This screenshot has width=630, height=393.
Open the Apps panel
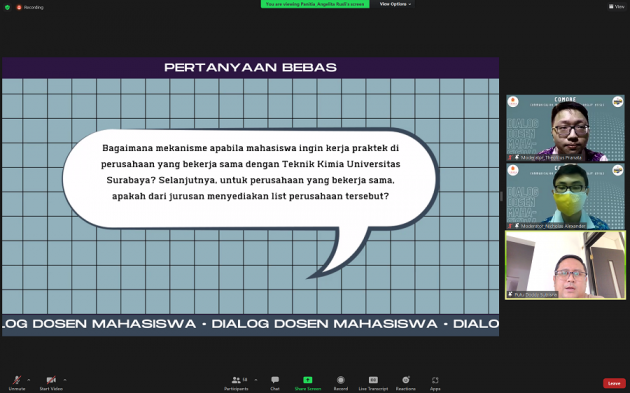point(435,382)
